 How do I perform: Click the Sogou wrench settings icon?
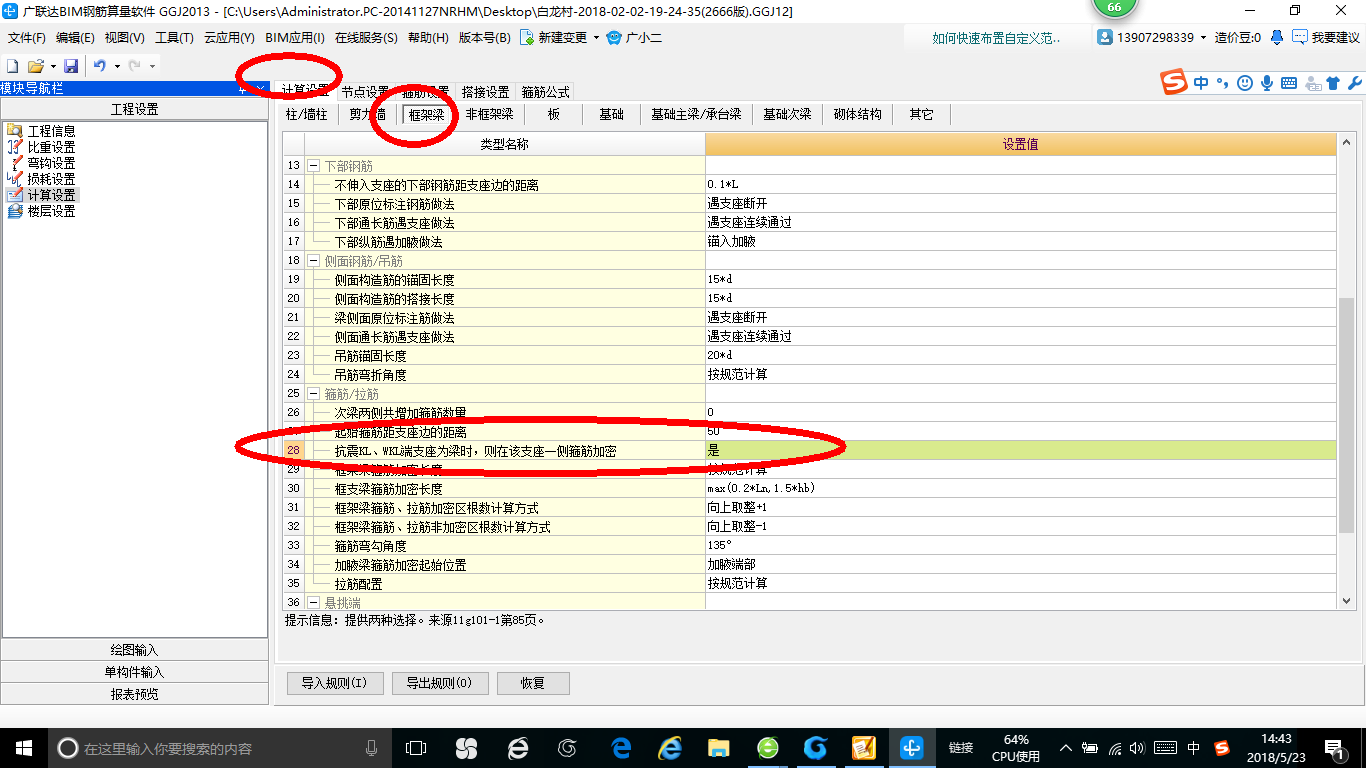1355,83
